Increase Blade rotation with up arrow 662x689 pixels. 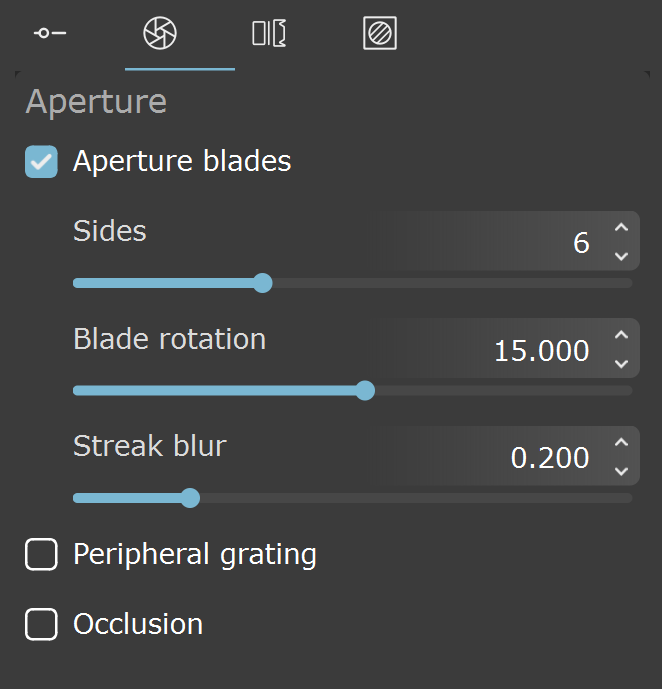point(621,335)
